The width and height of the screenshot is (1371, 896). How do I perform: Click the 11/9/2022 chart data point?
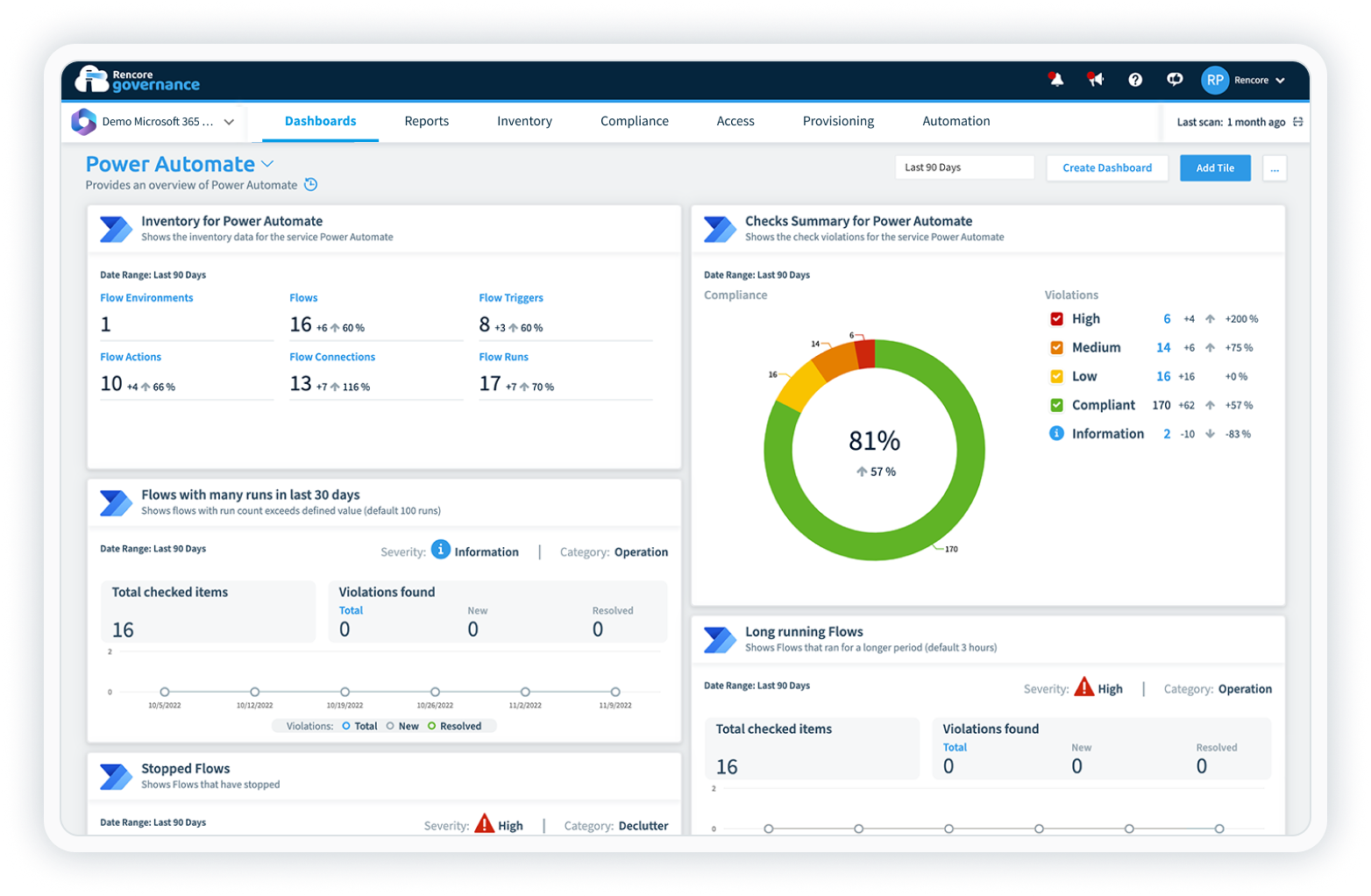[615, 692]
